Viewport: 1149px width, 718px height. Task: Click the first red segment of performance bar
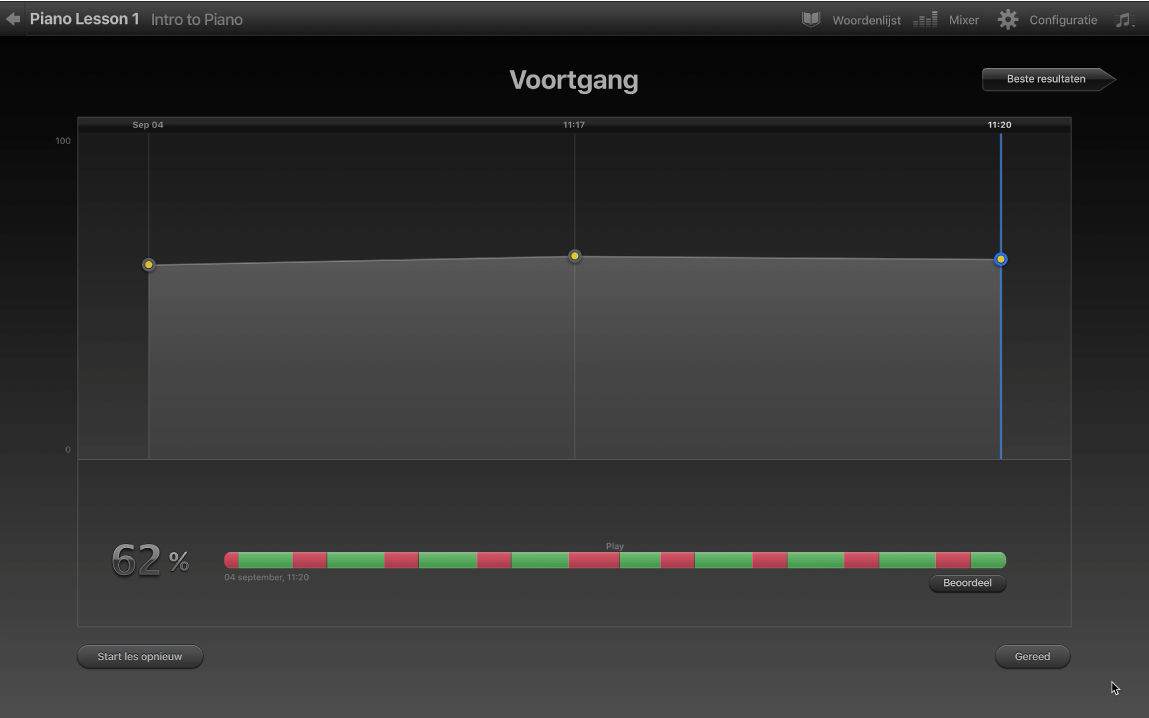tap(231, 560)
